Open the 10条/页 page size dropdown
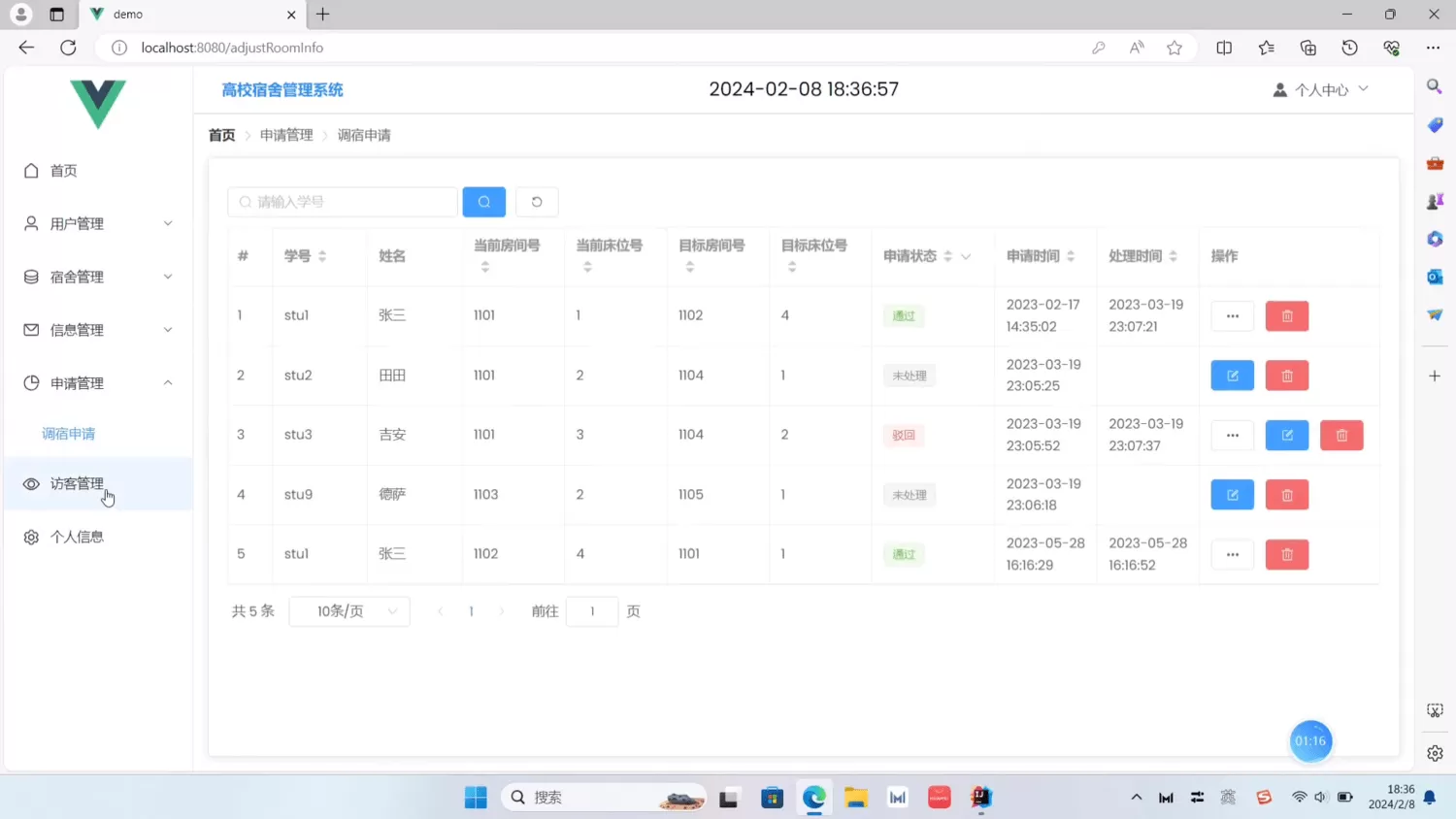 349,611
